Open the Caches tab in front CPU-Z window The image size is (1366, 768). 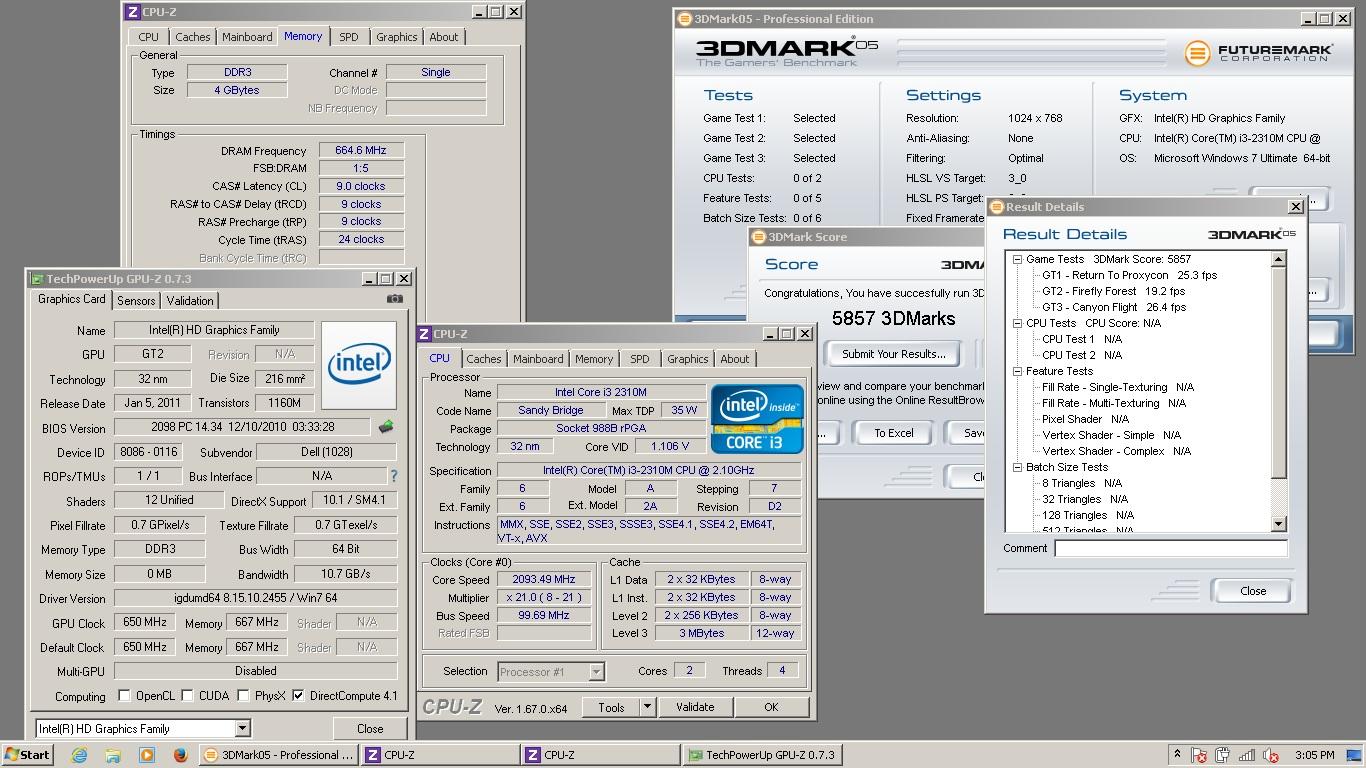(x=484, y=359)
